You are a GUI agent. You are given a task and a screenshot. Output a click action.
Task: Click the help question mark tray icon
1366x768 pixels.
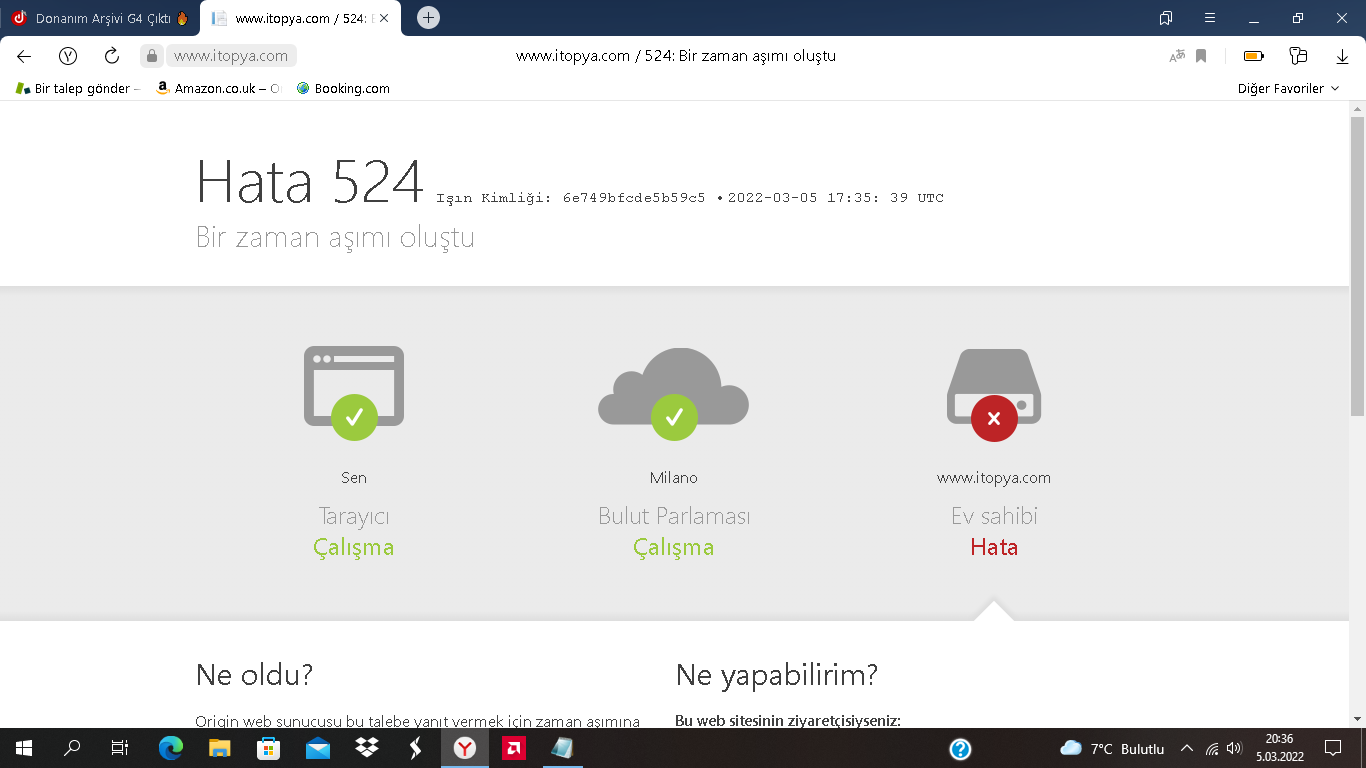coord(960,749)
